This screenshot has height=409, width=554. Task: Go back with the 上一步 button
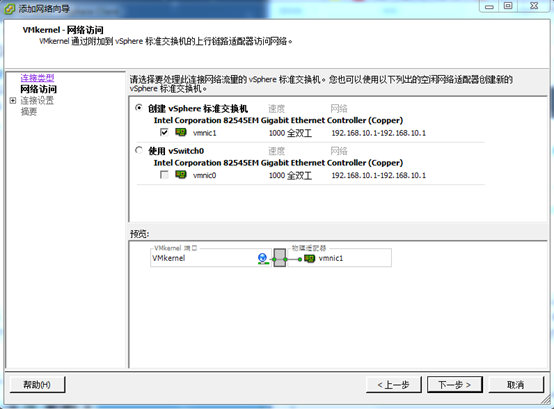coord(394,384)
